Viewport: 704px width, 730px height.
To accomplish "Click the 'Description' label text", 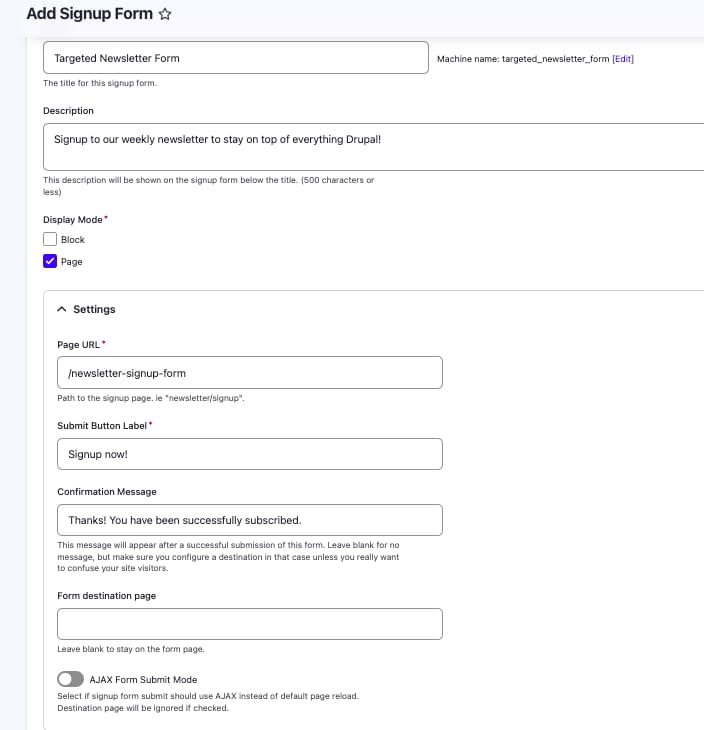I will point(68,111).
